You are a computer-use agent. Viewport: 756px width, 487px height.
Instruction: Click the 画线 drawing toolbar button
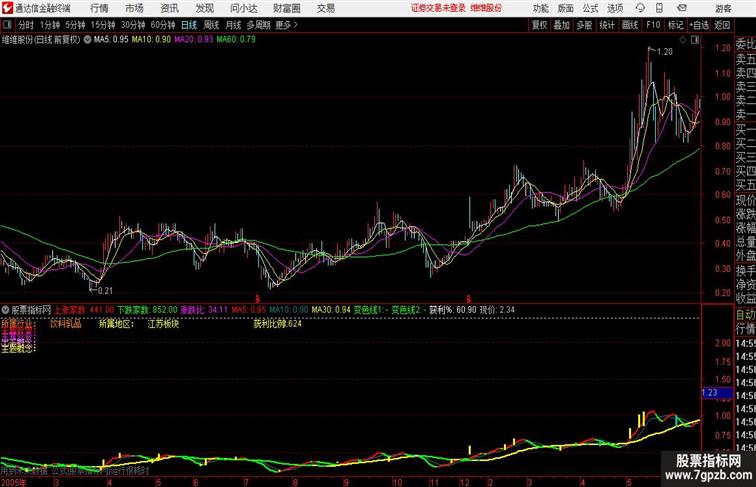pos(630,25)
